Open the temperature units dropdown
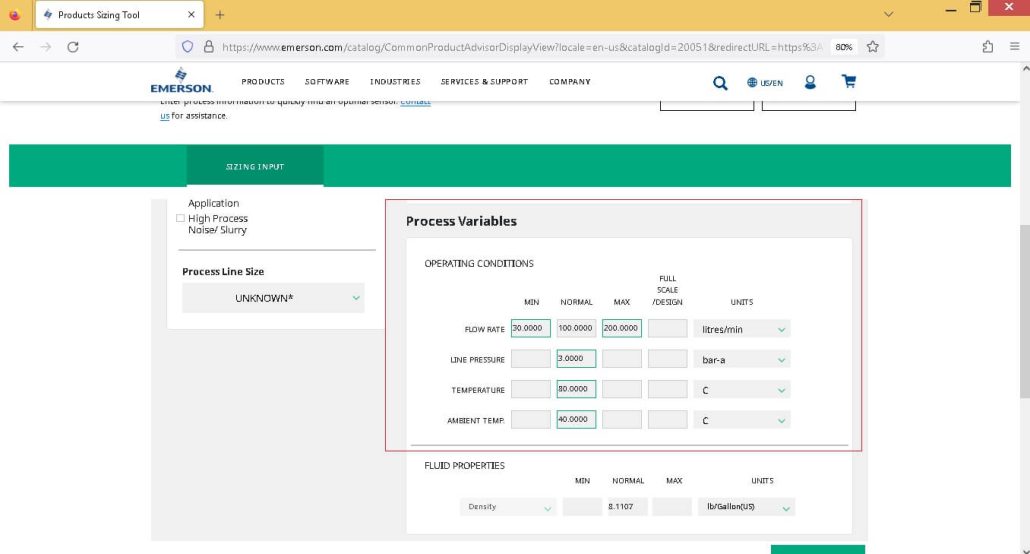Screen dimensions: 1030x554 pos(742,390)
